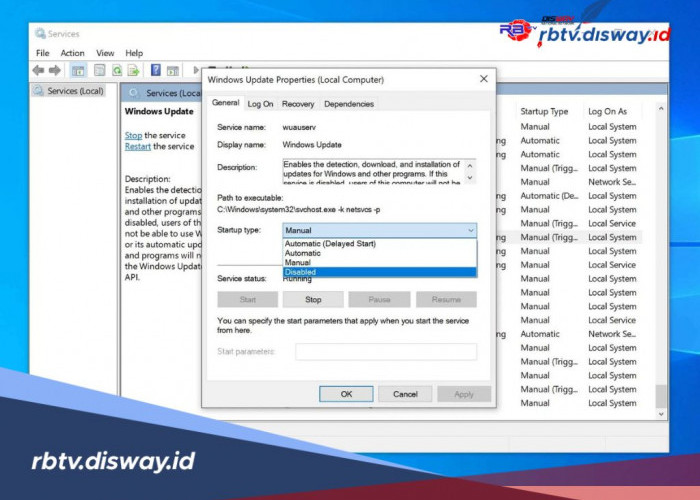Go to the Dependencies tab

pyautogui.click(x=349, y=104)
